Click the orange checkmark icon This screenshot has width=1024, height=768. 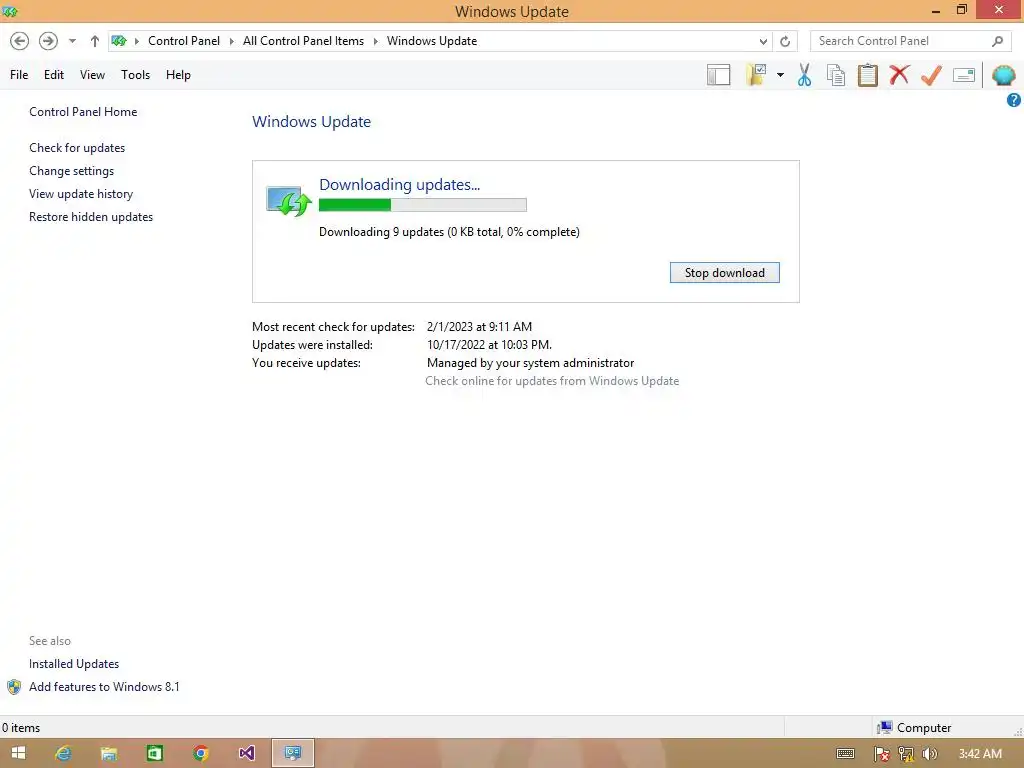click(931, 75)
